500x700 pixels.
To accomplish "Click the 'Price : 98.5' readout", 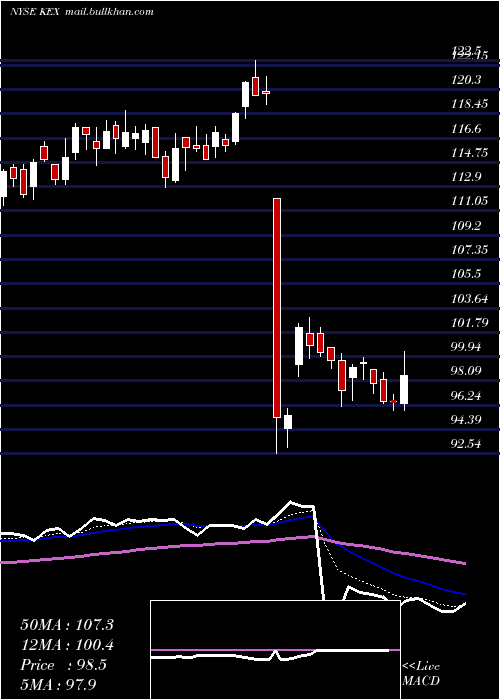I will (x=63, y=665).
